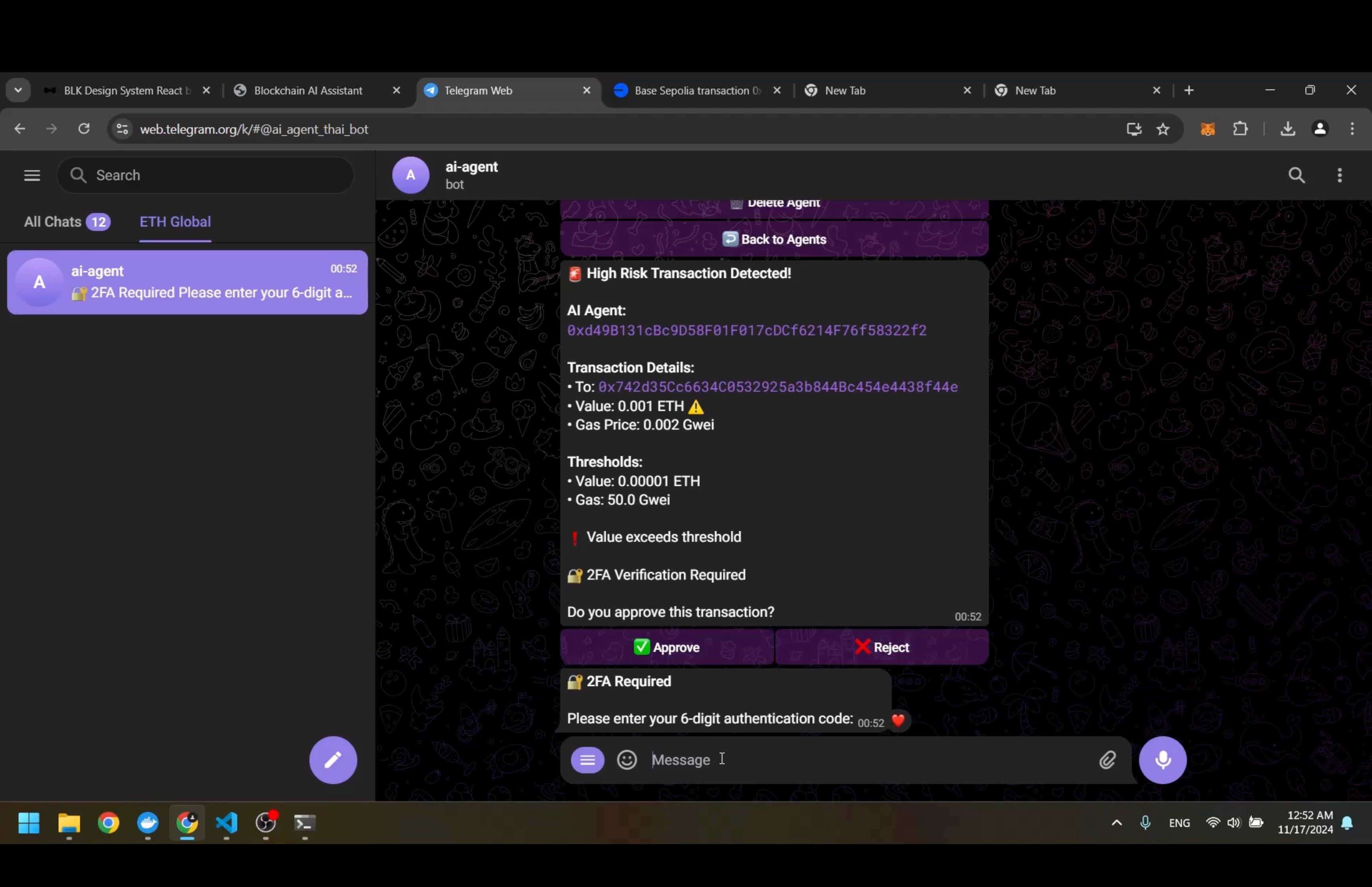Screen dimensions: 1372x887
Task: Click the message input field
Action: coord(868,759)
